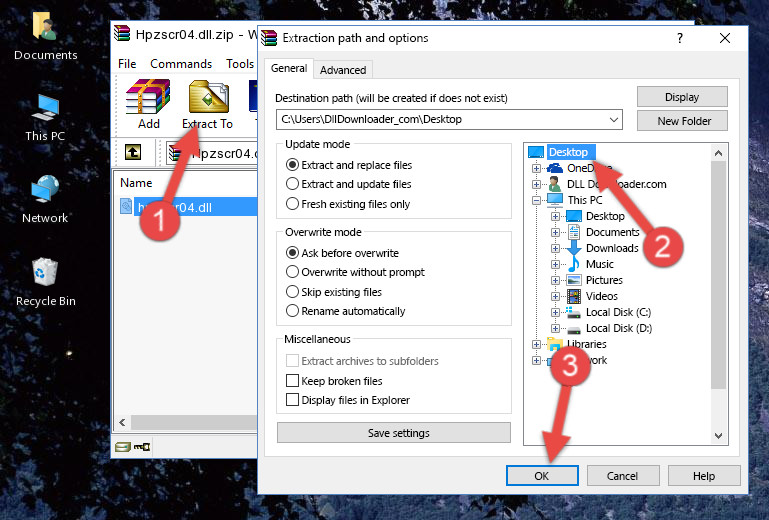Switch to the Advanced tab

click(343, 70)
